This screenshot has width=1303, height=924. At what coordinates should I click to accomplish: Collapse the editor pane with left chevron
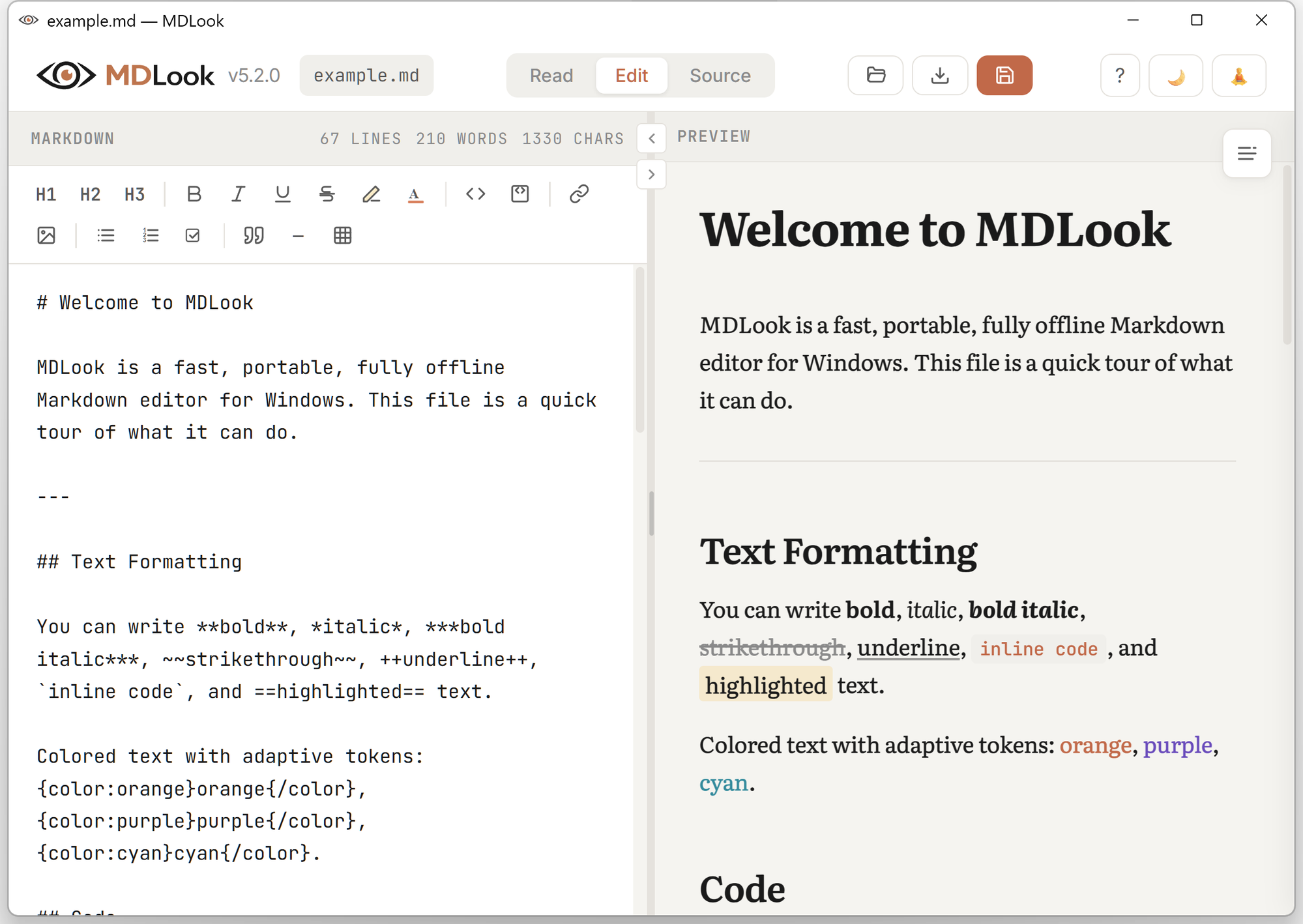pyautogui.click(x=651, y=138)
